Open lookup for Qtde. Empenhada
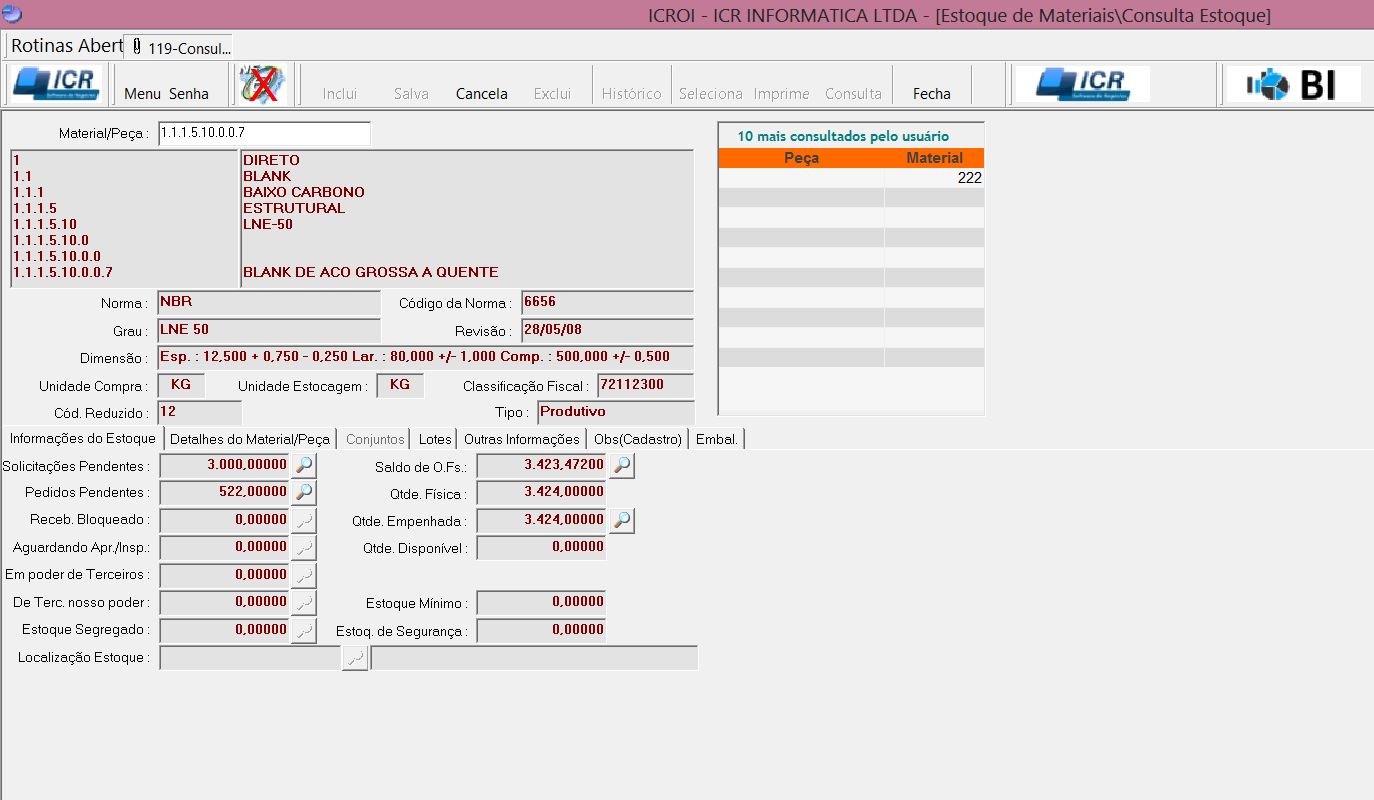The image size is (1374, 800). 622,520
